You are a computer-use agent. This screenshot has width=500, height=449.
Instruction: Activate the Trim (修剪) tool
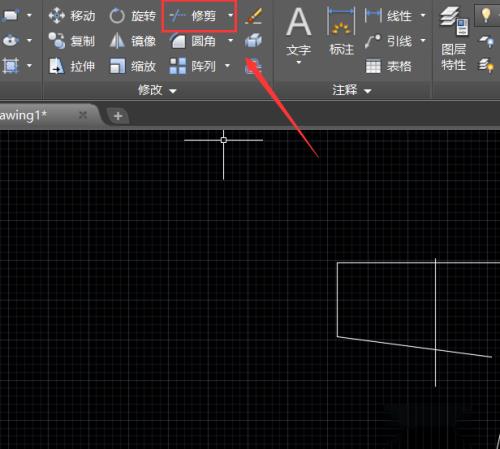point(193,16)
